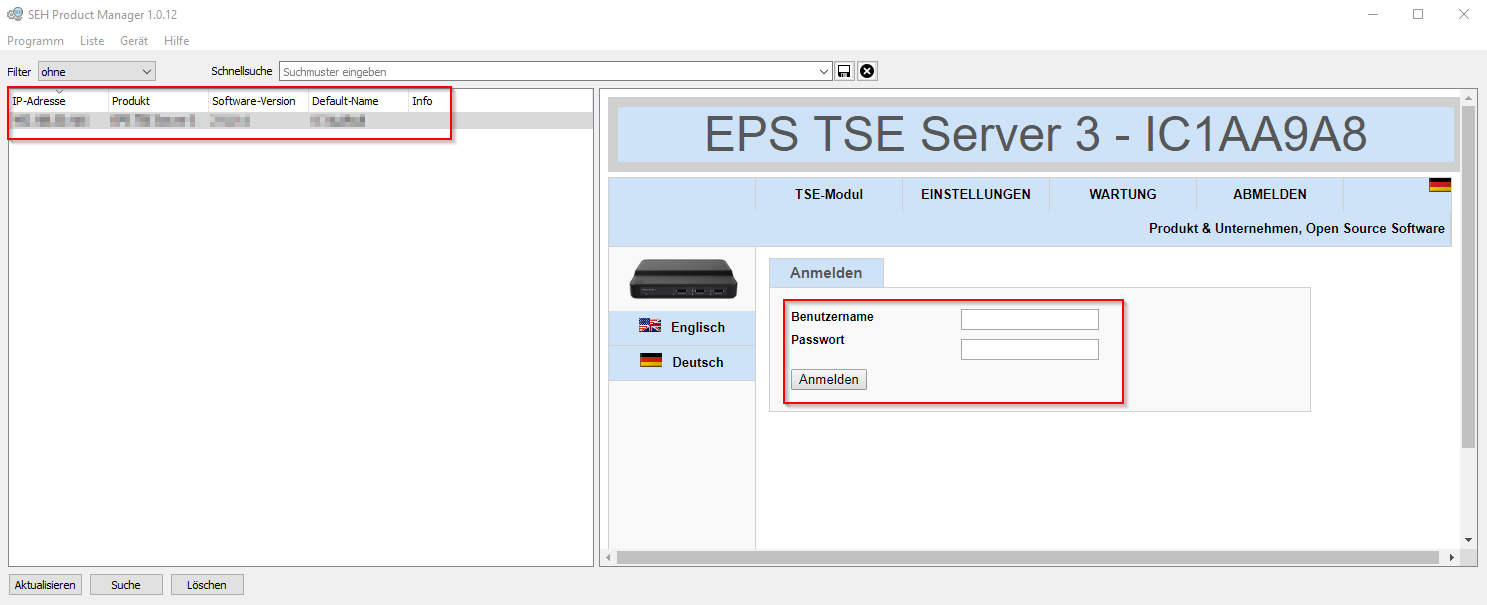Open Produkt & Unternehmen, Open Source Software link
Screen dimensions: 1487x605
(x=1296, y=228)
